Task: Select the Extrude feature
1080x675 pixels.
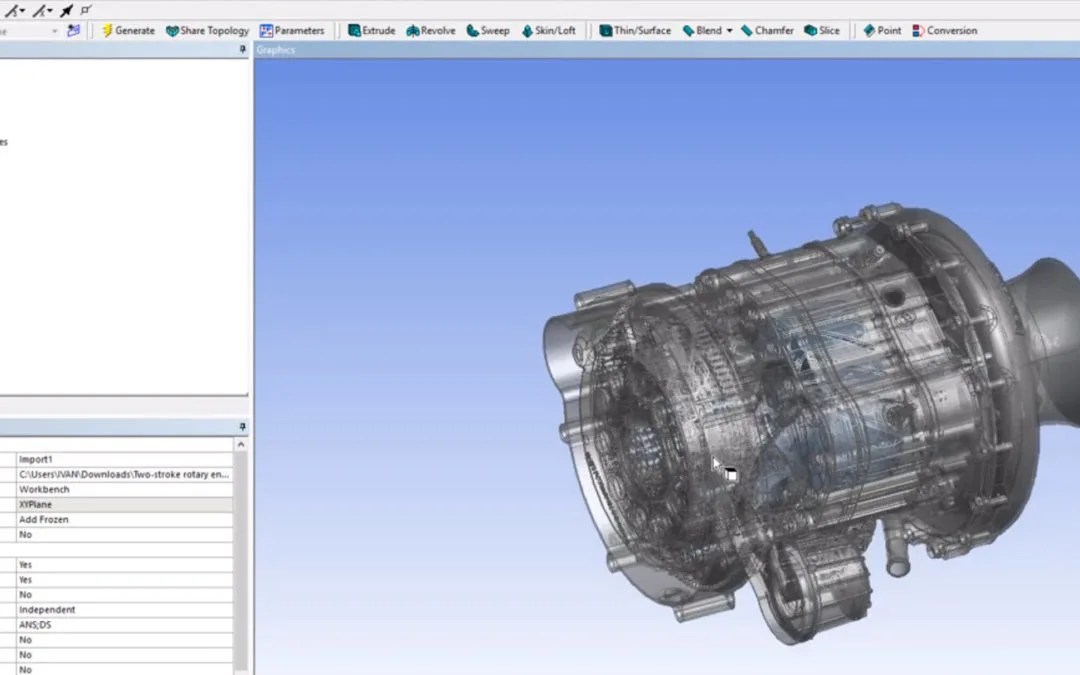Action: click(x=371, y=30)
